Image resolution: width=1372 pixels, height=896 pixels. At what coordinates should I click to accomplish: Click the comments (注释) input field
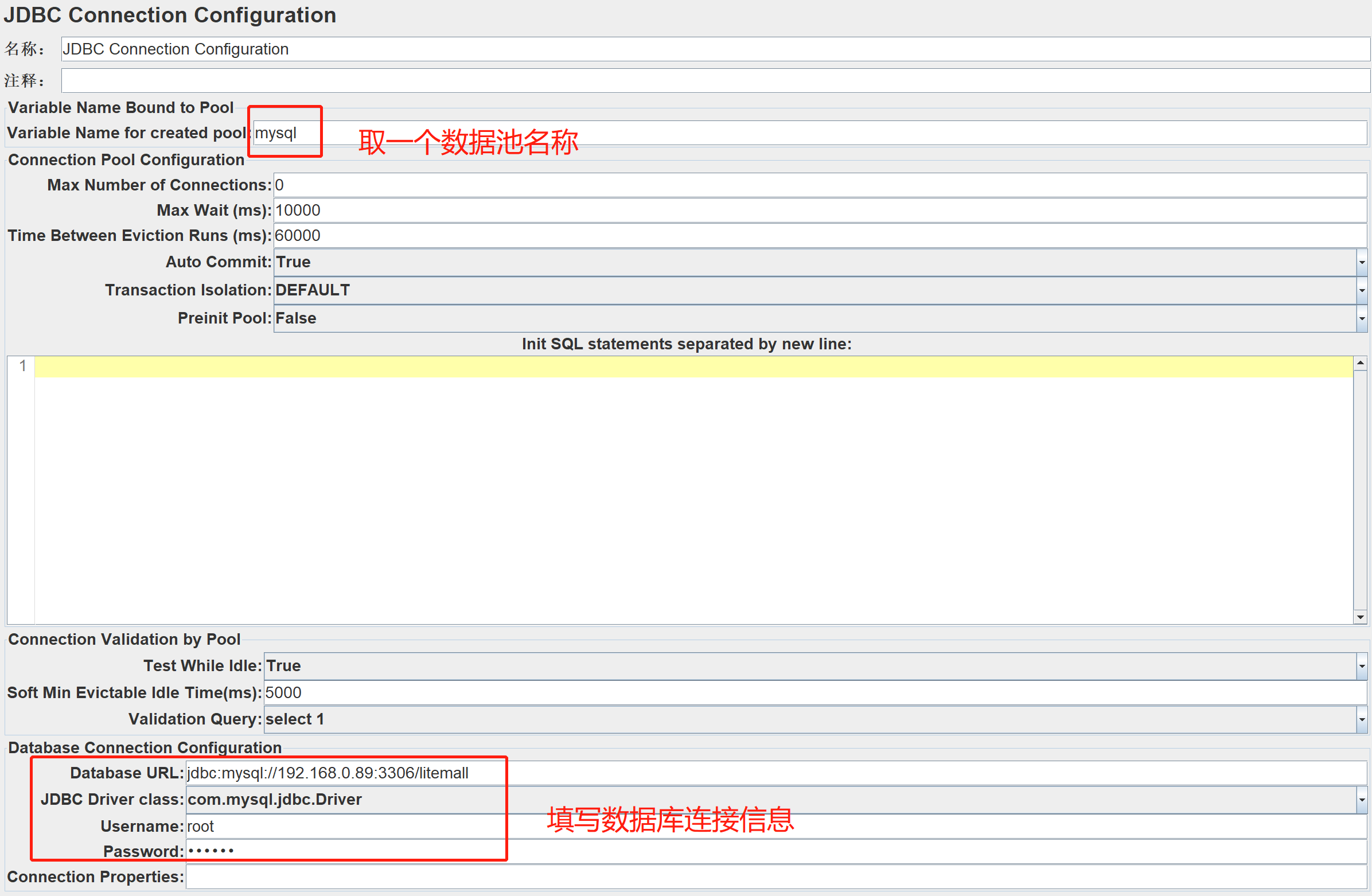[715, 81]
